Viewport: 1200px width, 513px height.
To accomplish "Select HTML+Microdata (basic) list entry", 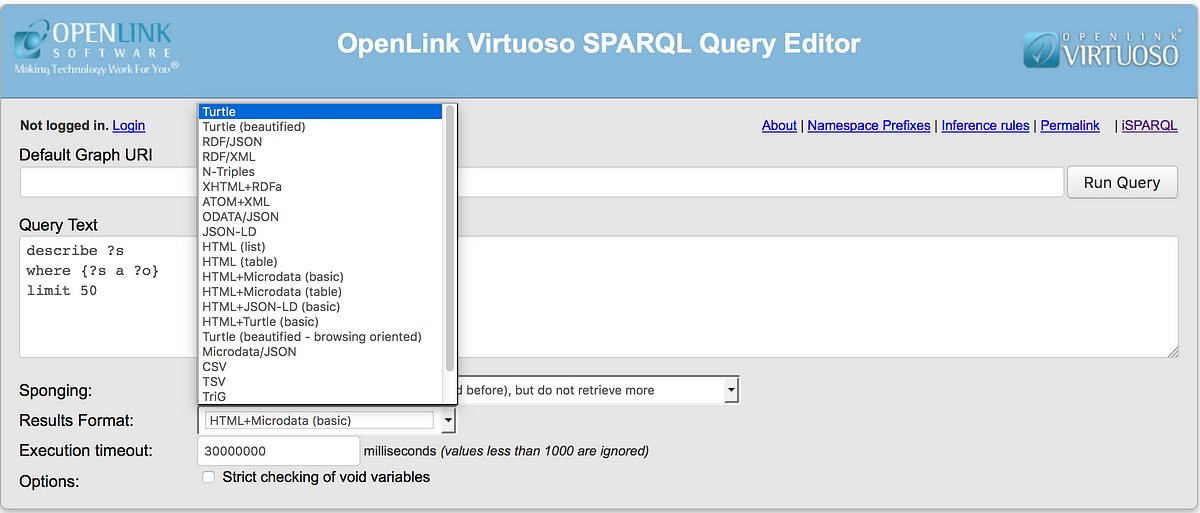I will [x=320, y=277].
